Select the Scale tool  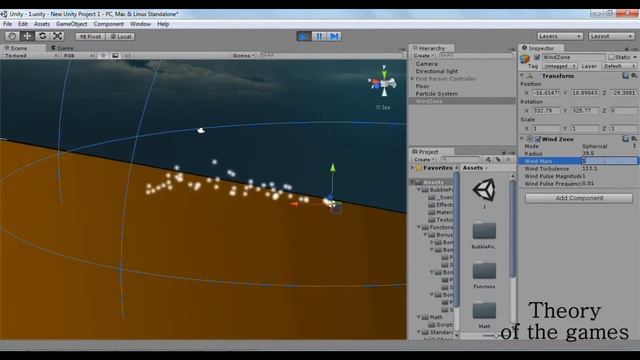pyautogui.click(x=58, y=36)
